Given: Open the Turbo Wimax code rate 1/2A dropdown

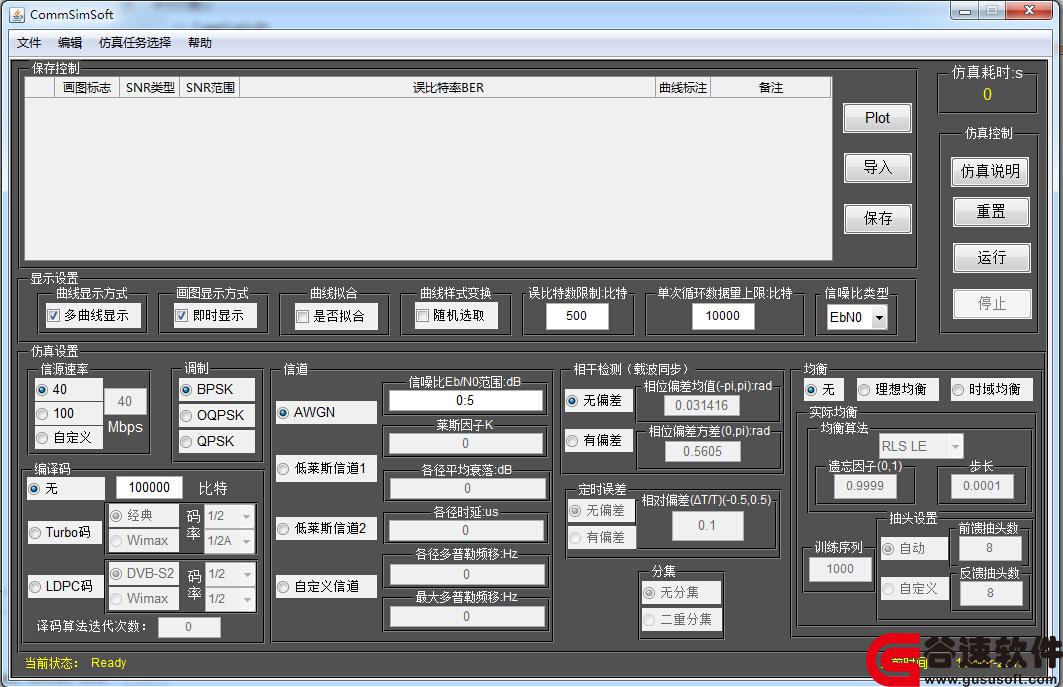Looking at the screenshot, I should tap(230, 541).
